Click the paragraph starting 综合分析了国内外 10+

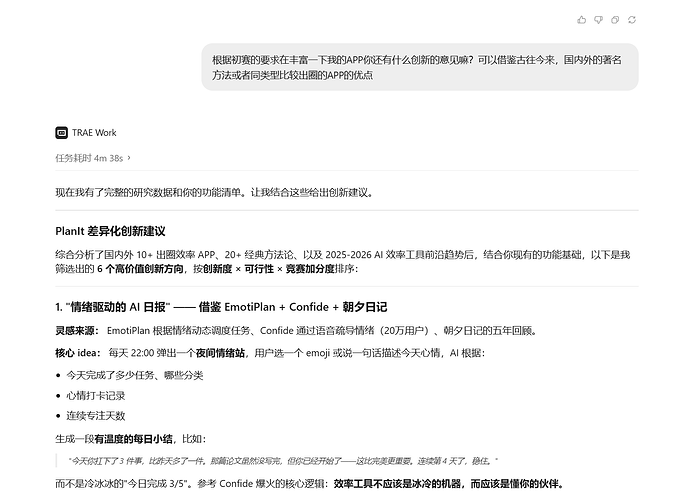[343, 262]
